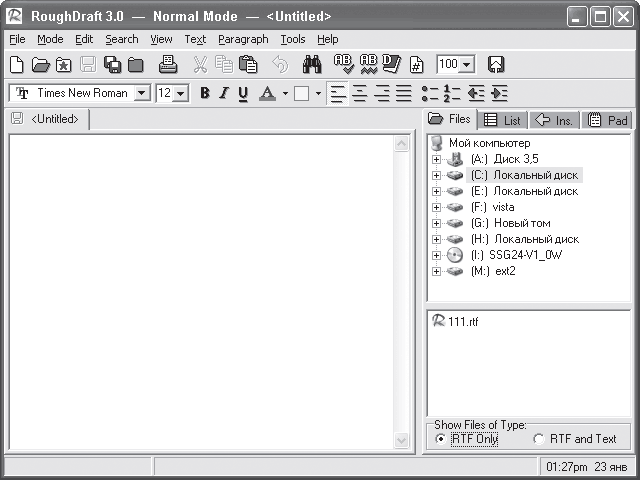Open the zoom 100 dropdown

coord(467,64)
